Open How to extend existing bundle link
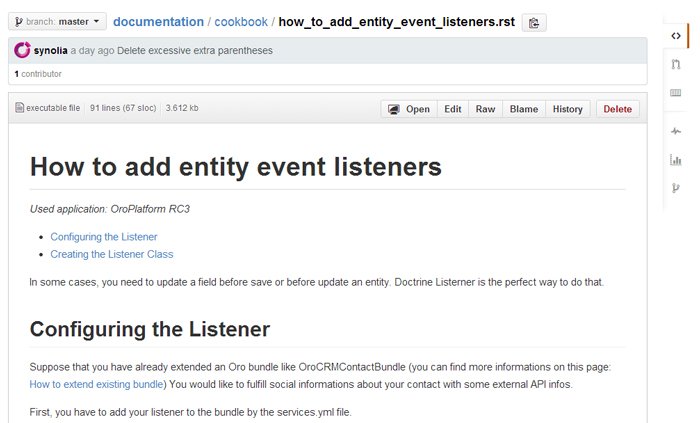This screenshot has width=700, height=423. [x=97, y=384]
